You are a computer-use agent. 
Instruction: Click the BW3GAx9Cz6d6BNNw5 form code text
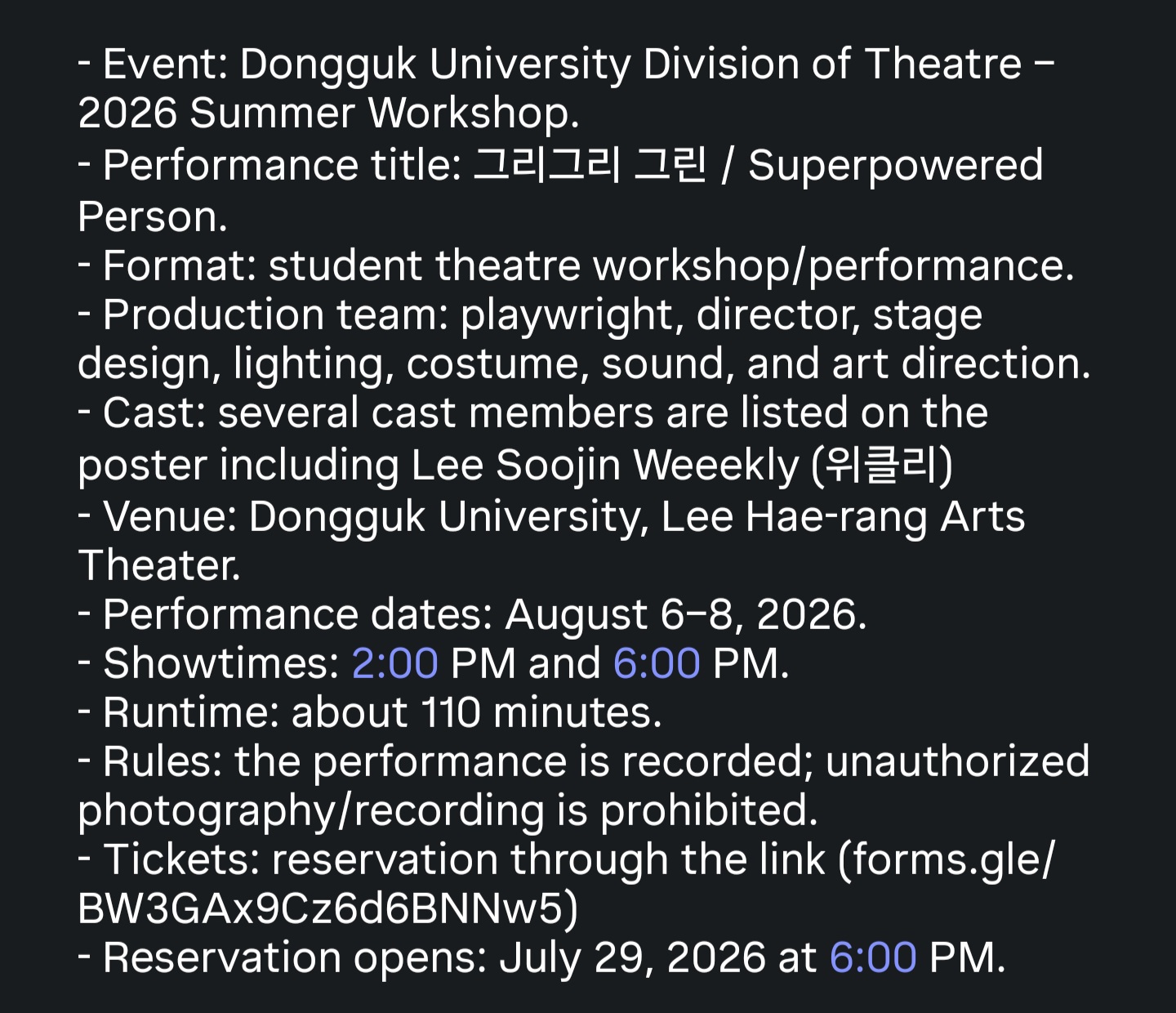(320, 908)
